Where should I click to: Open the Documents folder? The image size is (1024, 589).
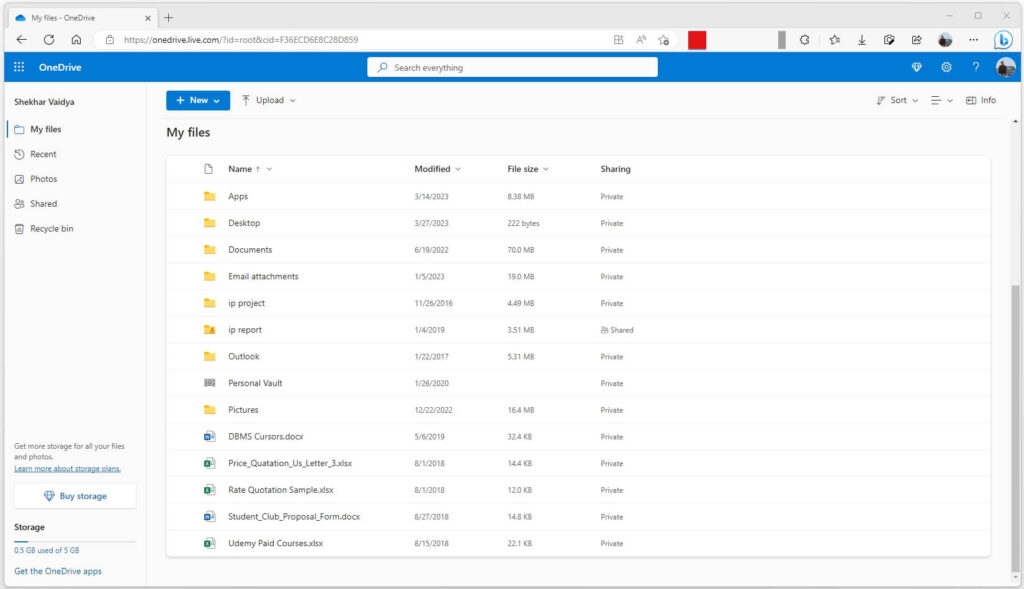250,249
